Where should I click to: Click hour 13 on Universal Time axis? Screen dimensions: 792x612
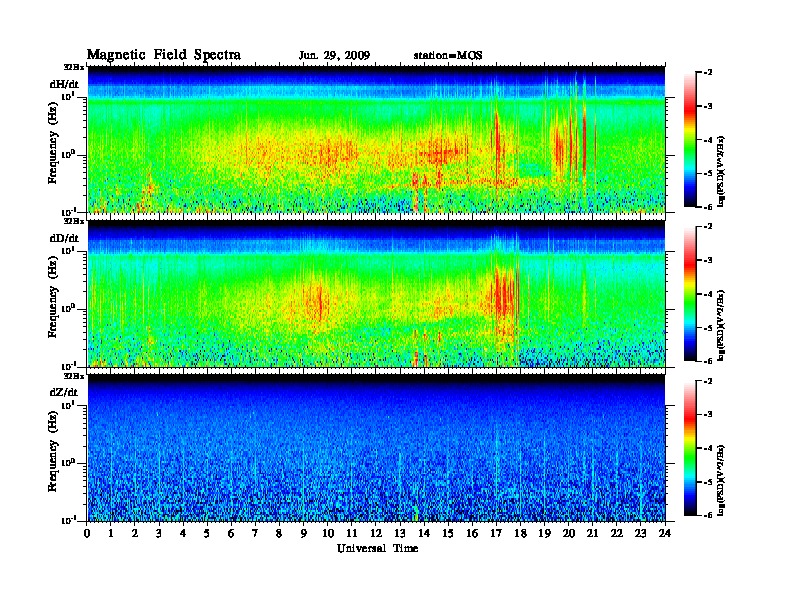pyautogui.click(x=400, y=534)
